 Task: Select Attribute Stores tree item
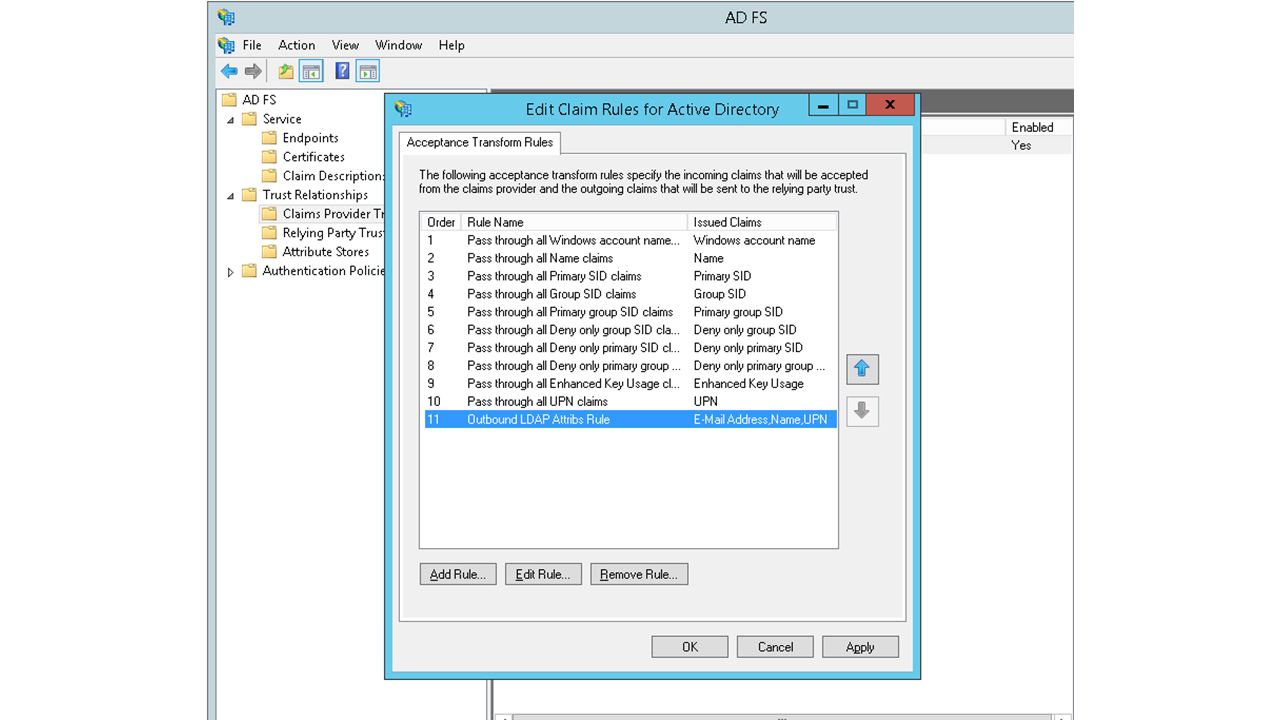[325, 252]
